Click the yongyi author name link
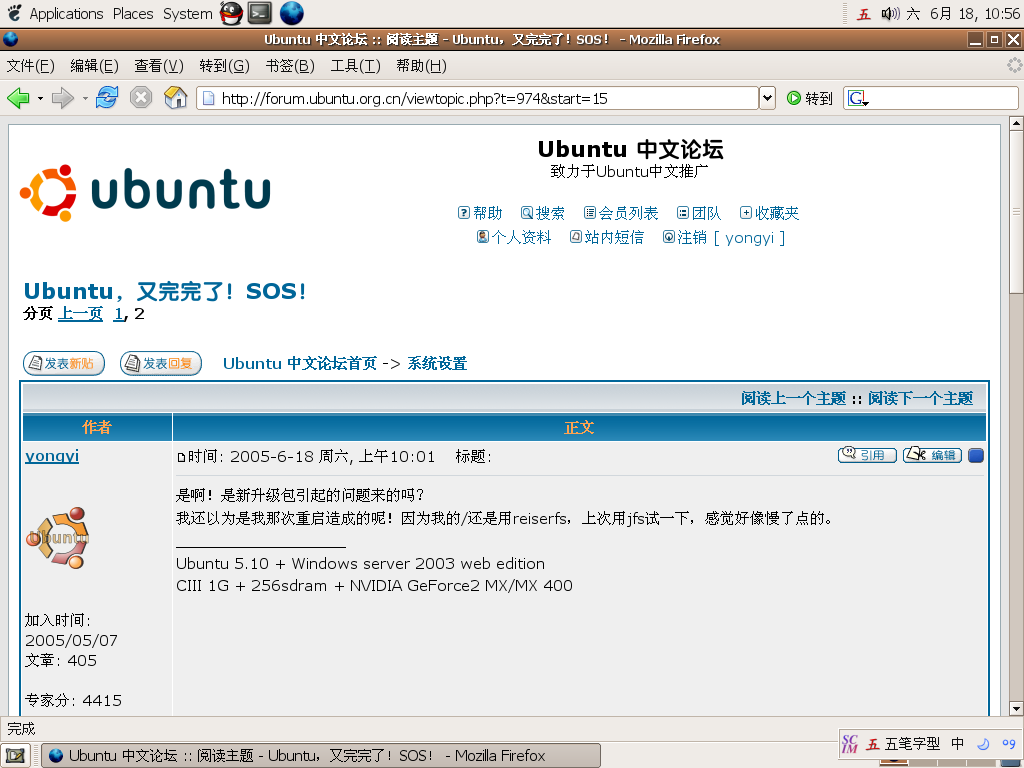The width and height of the screenshot is (1024, 768). coord(52,455)
